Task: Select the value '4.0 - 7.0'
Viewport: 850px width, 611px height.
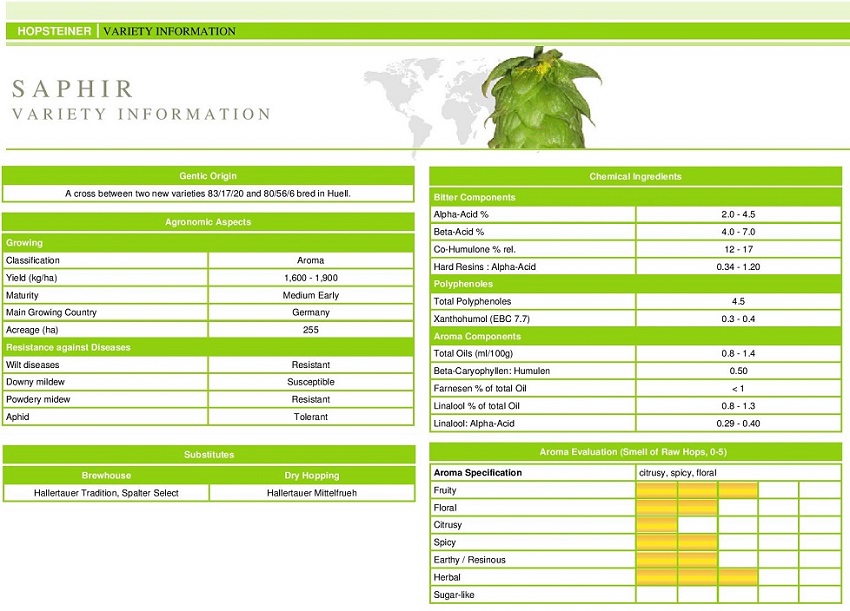Action: (738, 231)
